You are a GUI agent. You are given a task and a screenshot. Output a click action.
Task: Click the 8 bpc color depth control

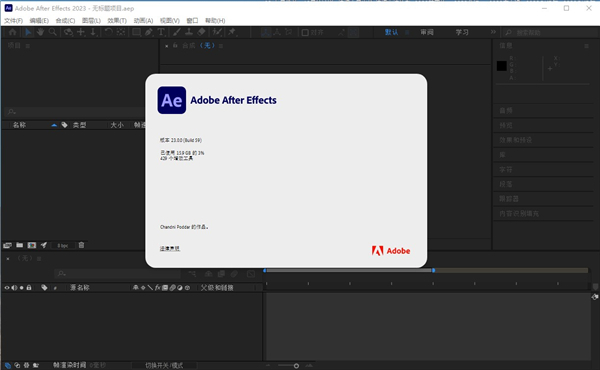coord(62,246)
